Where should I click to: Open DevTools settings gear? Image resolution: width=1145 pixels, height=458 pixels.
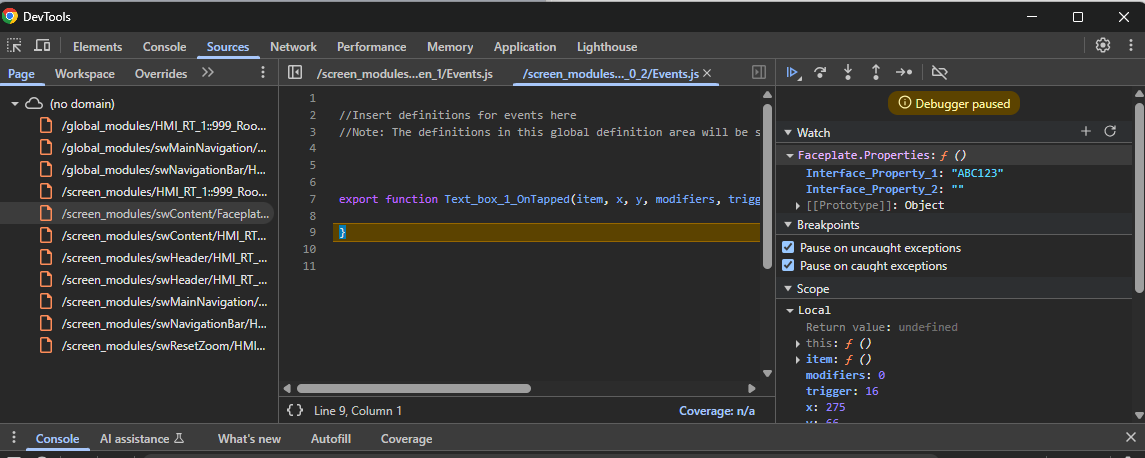tap(1103, 46)
